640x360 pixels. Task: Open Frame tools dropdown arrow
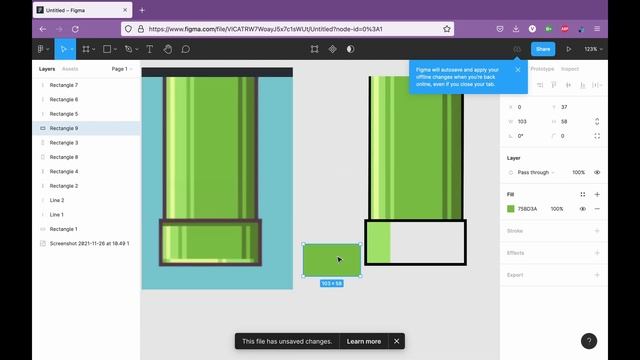(94, 49)
